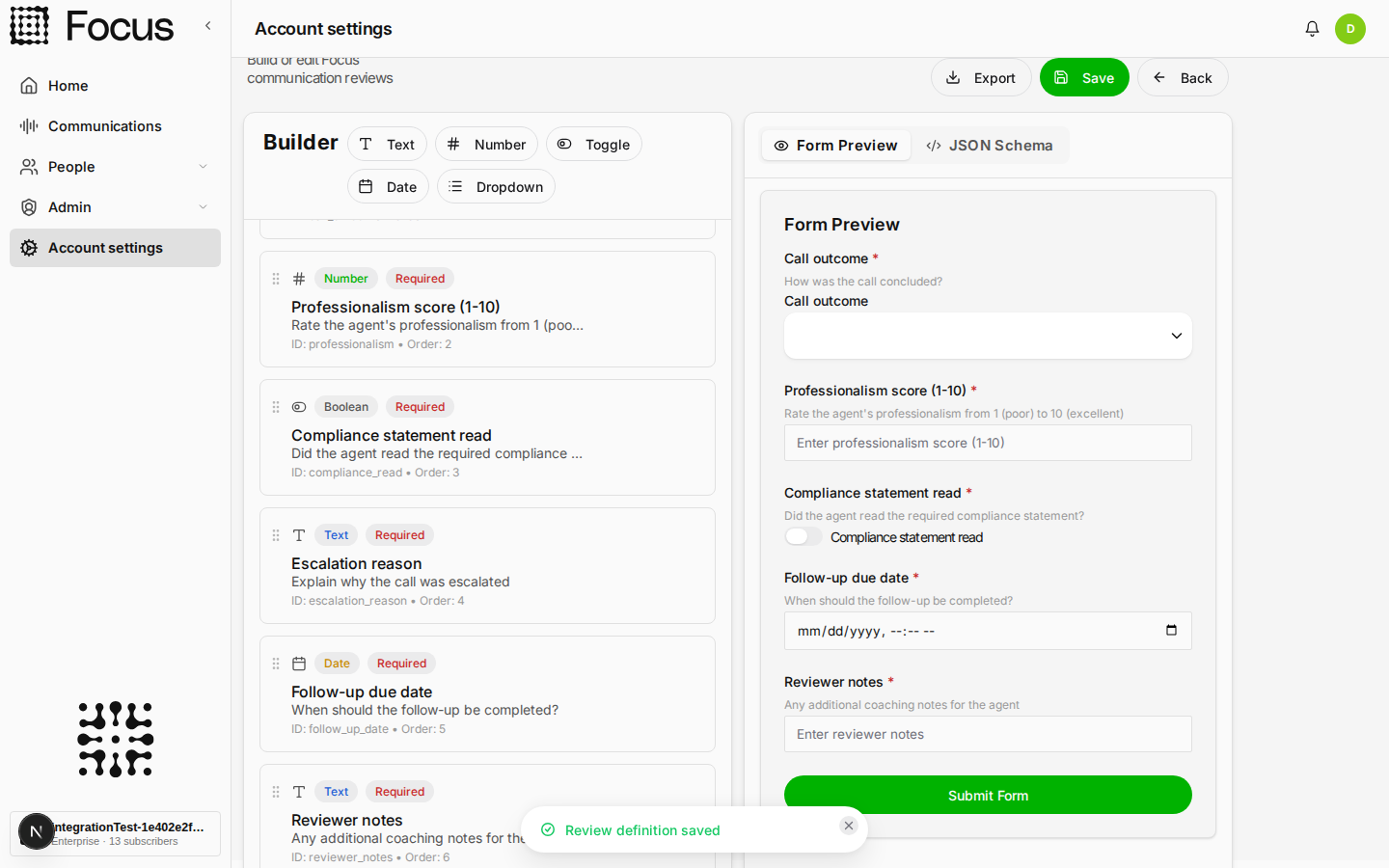Click drag handle of Reviewer notes card

tap(276, 792)
